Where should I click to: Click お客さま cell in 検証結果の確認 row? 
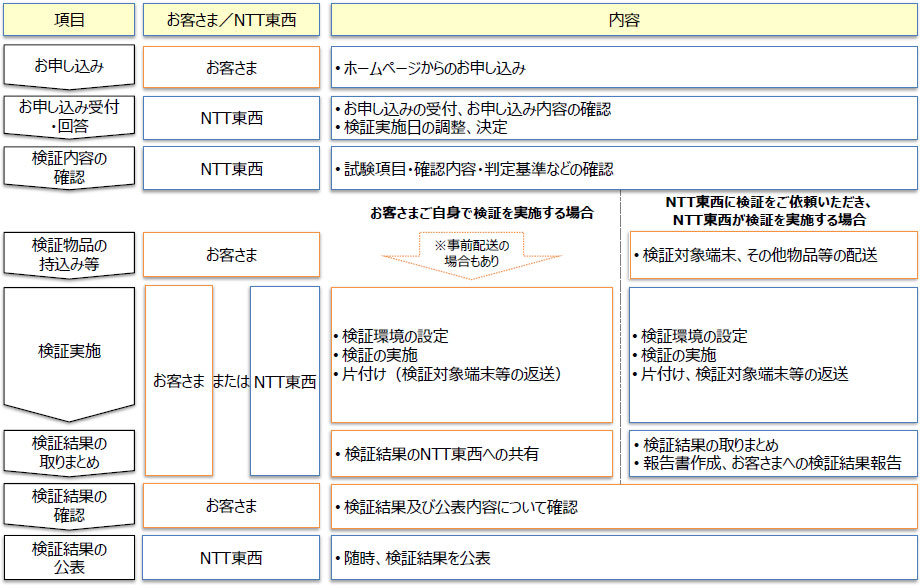coord(231,506)
